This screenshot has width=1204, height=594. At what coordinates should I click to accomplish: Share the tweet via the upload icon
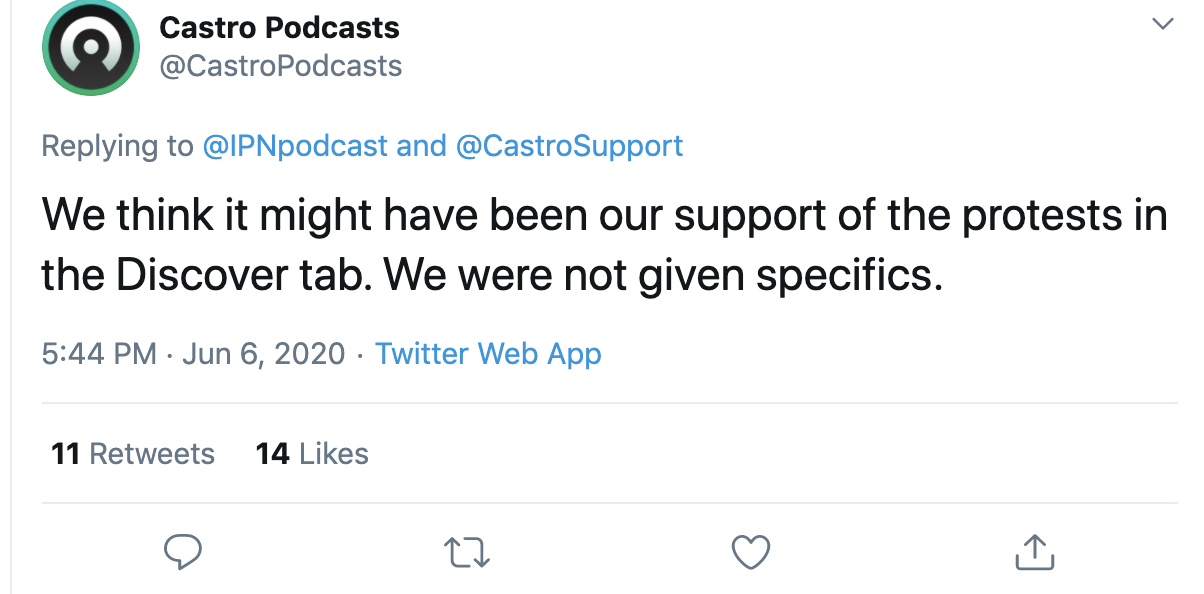point(1033,552)
